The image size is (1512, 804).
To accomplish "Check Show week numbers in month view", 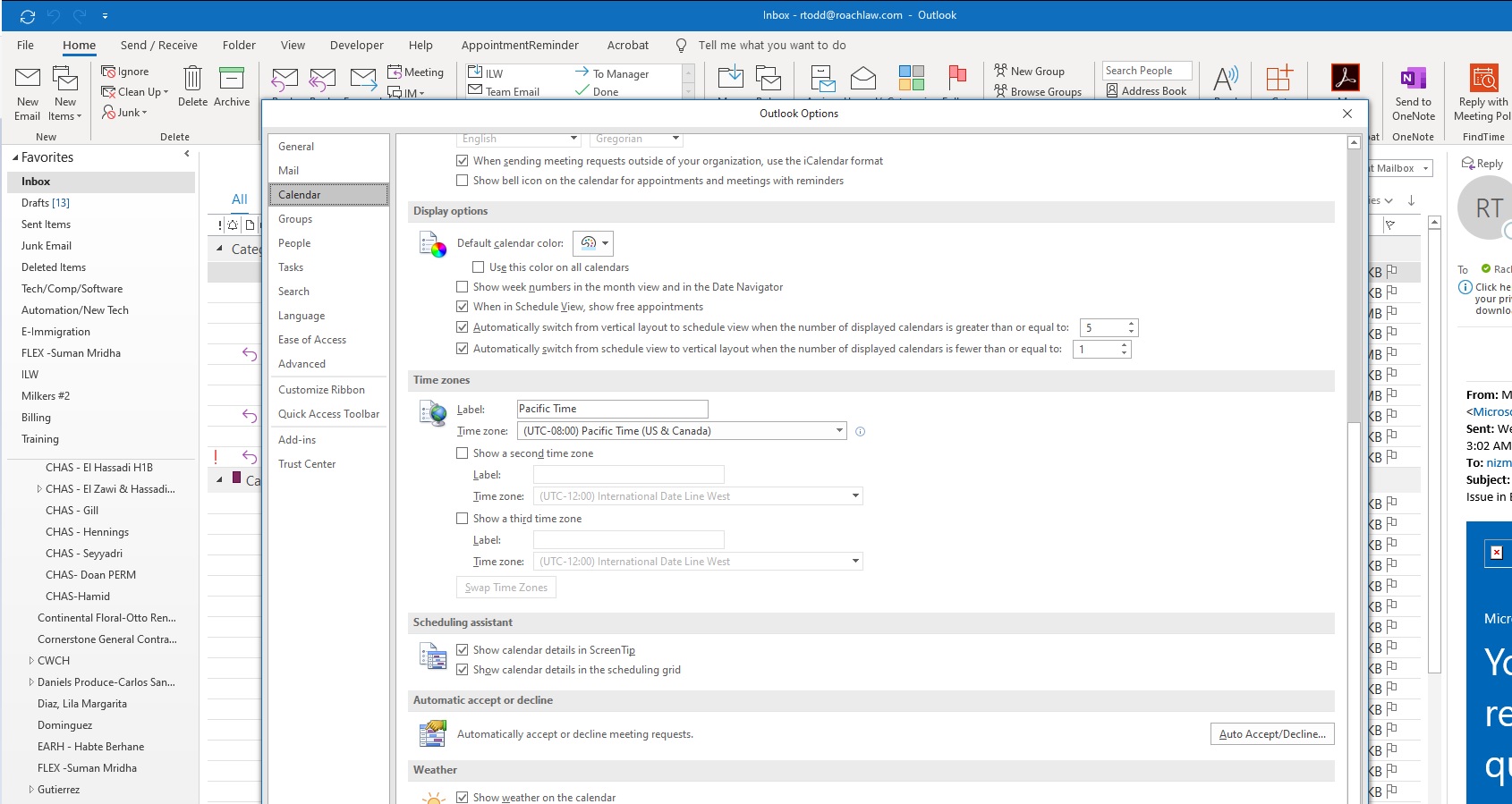I will (x=463, y=287).
